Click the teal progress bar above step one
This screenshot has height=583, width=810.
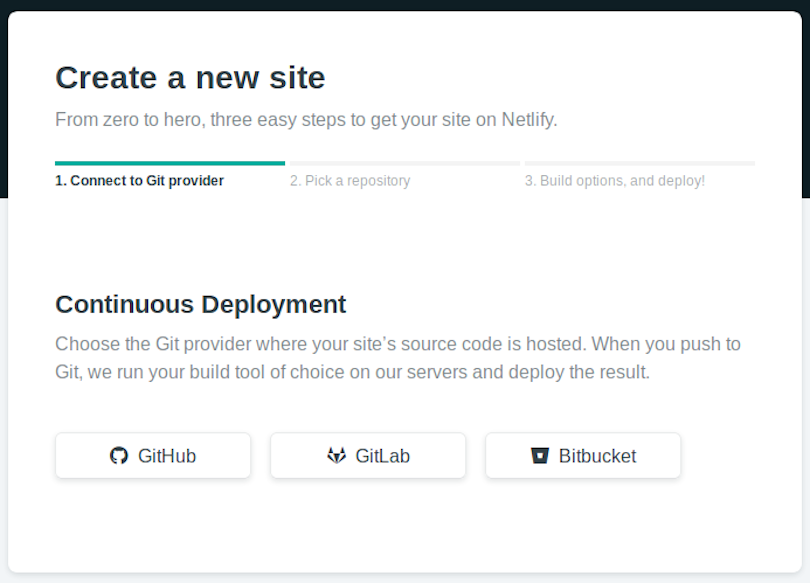click(170, 163)
